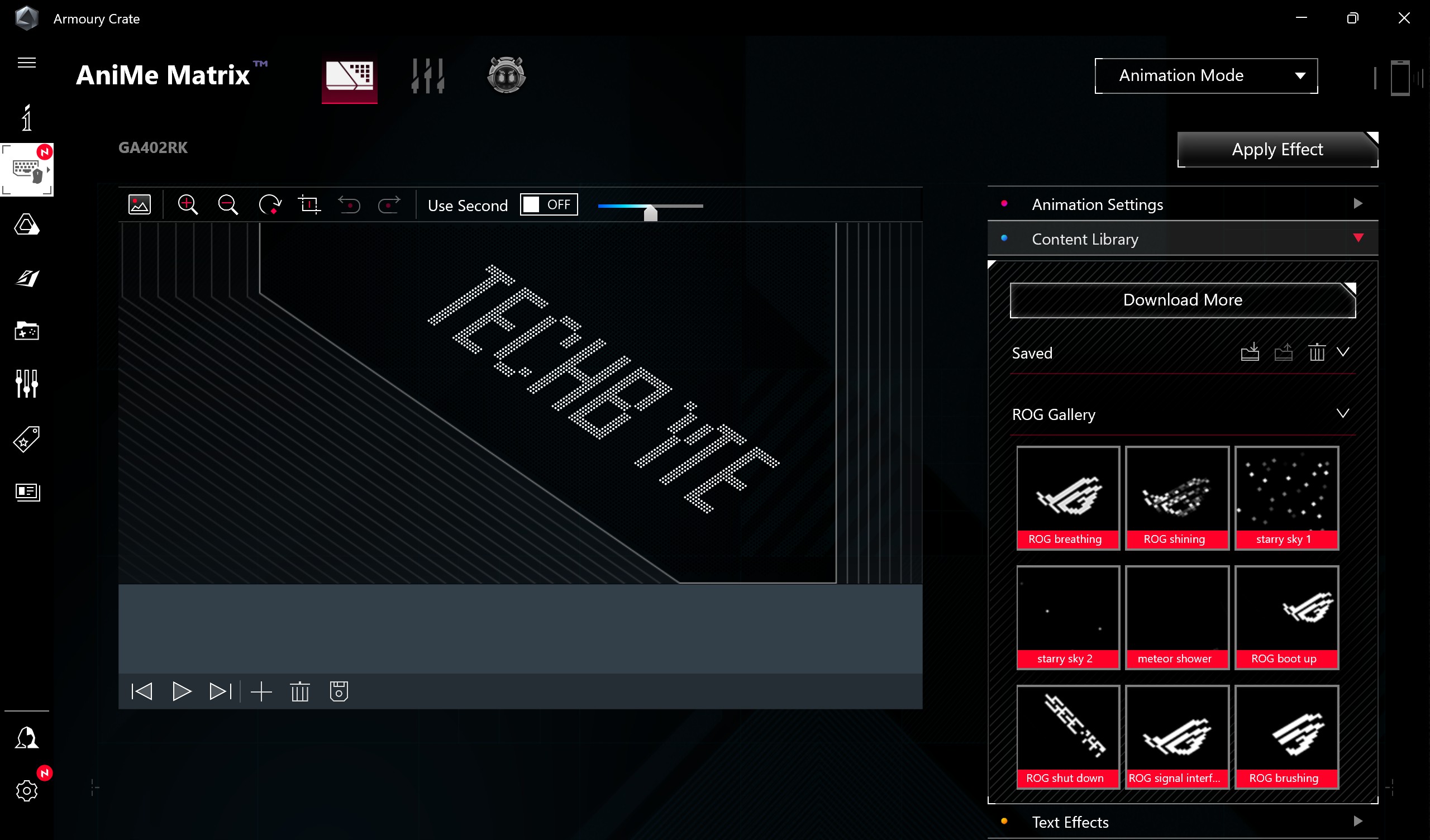
Task: Jump to the first frame
Action: point(142,692)
